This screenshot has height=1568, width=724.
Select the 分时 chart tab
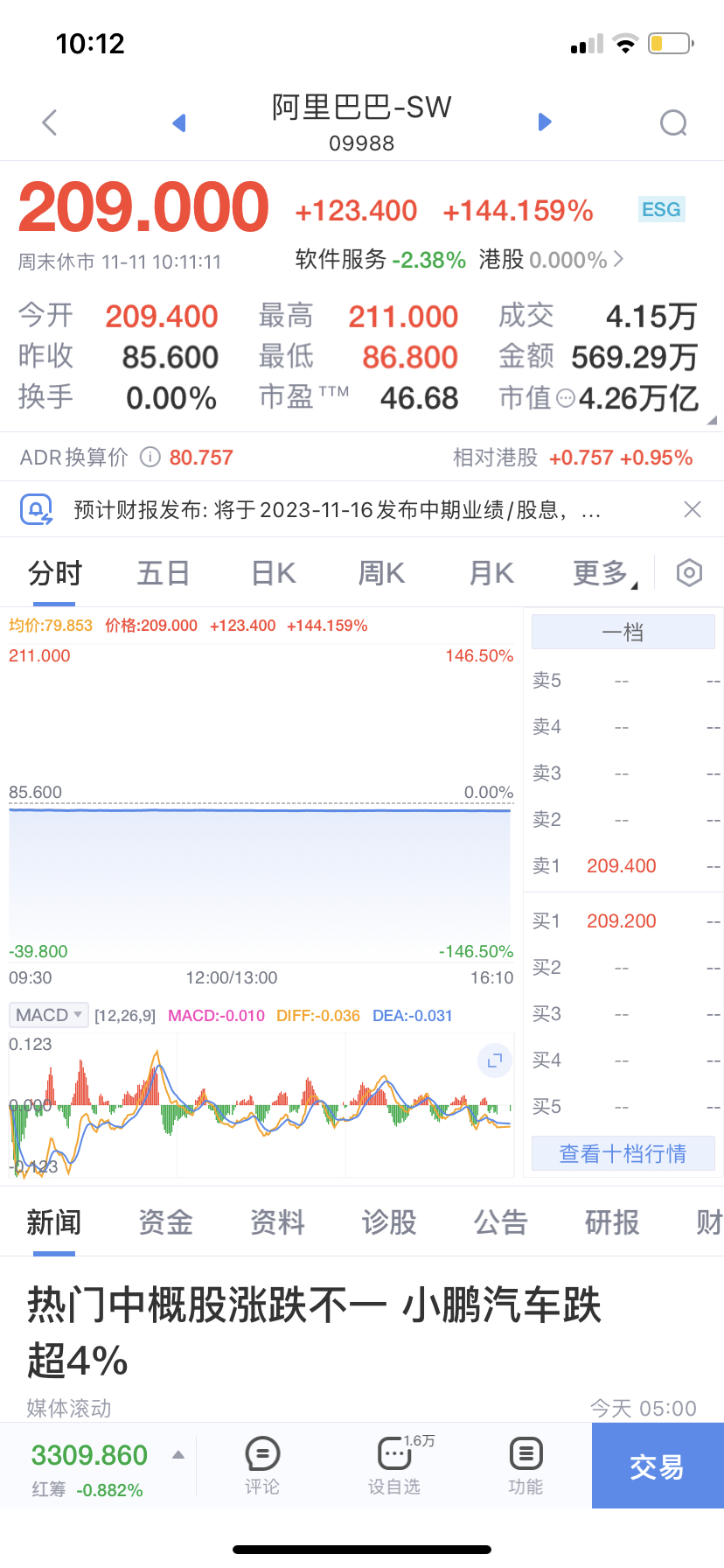click(54, 574)
